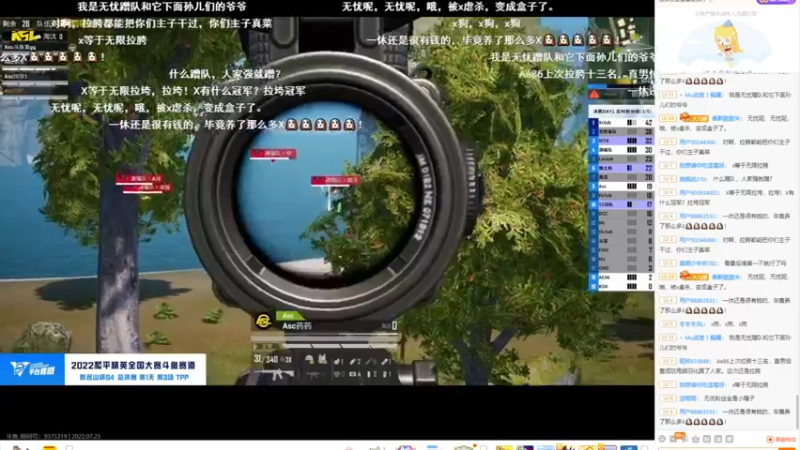800x450 pixels.
Task: Click the KDA row with 0 points
Action: tap(621, 286)
